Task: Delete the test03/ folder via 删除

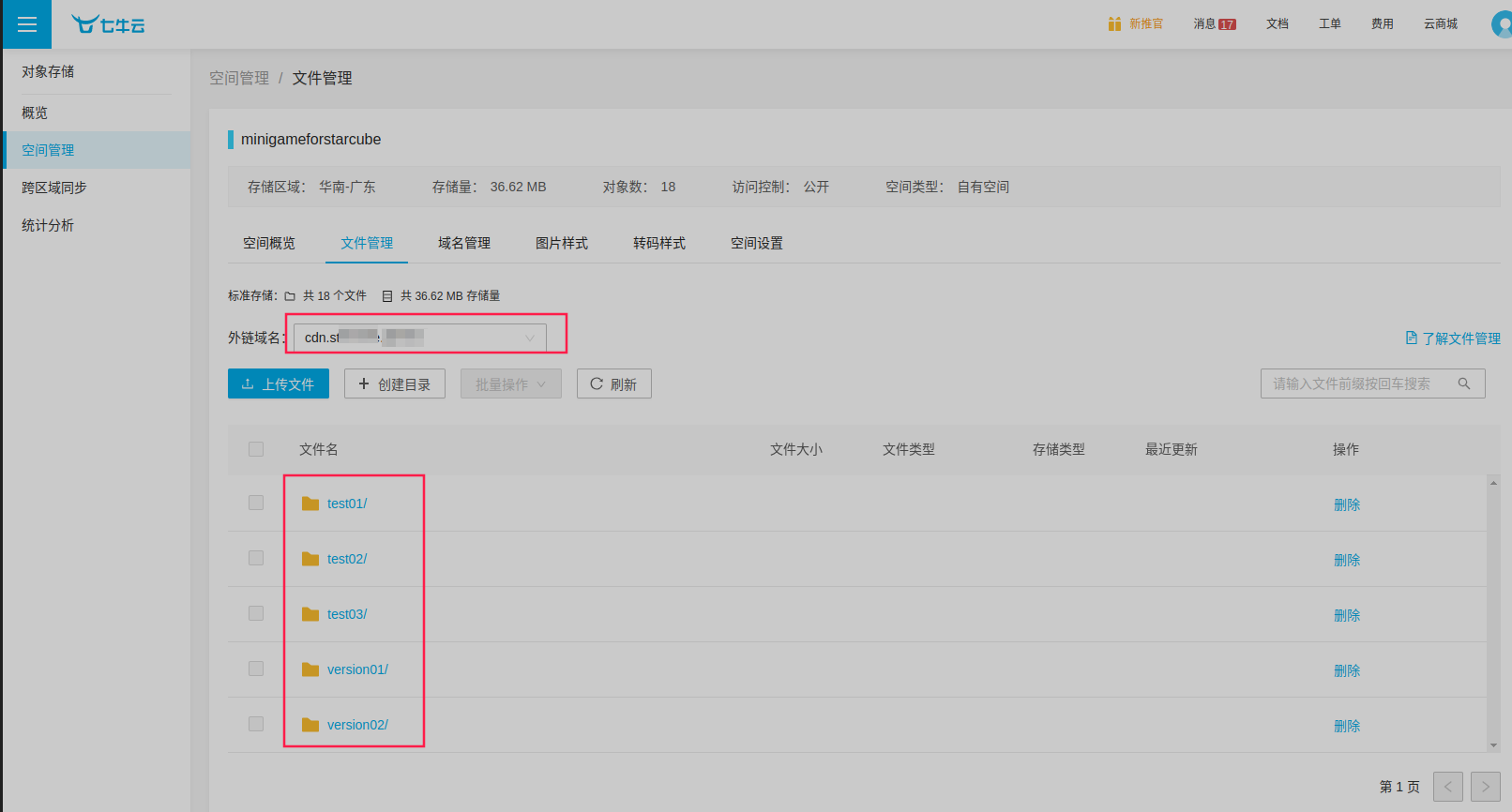Action: point(1347,615)
